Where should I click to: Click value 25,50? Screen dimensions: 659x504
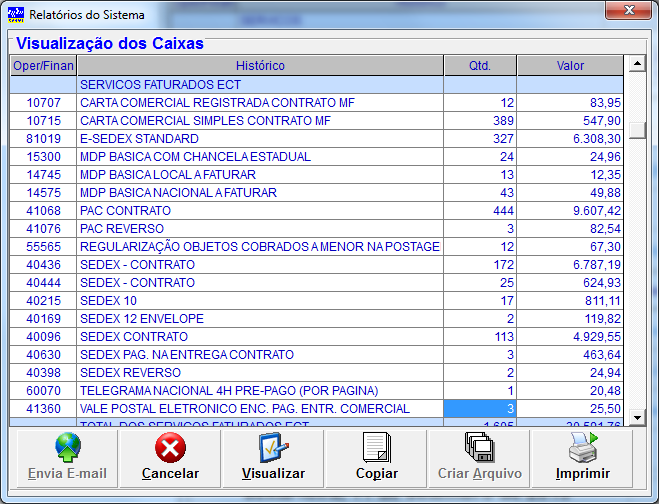click(x=605, y=409)
